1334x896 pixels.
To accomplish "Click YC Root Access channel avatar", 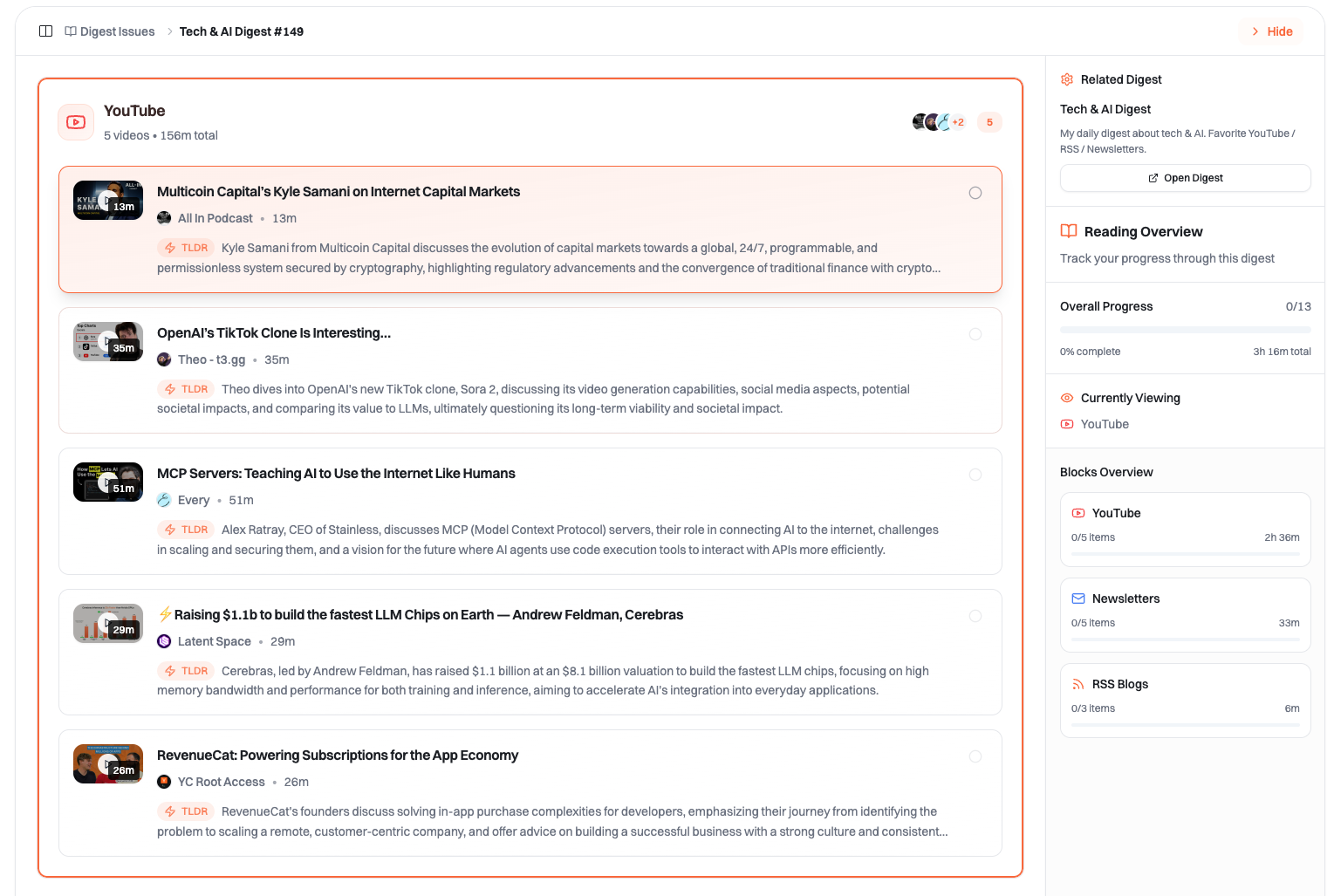I will [x=164, y=782].
